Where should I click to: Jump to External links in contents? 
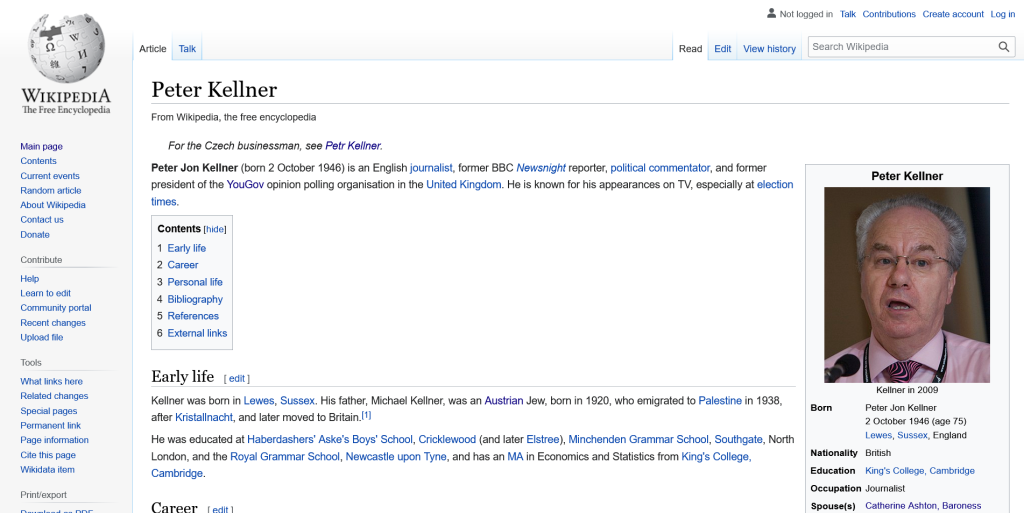pyautogui.click(x=197, y=333)
